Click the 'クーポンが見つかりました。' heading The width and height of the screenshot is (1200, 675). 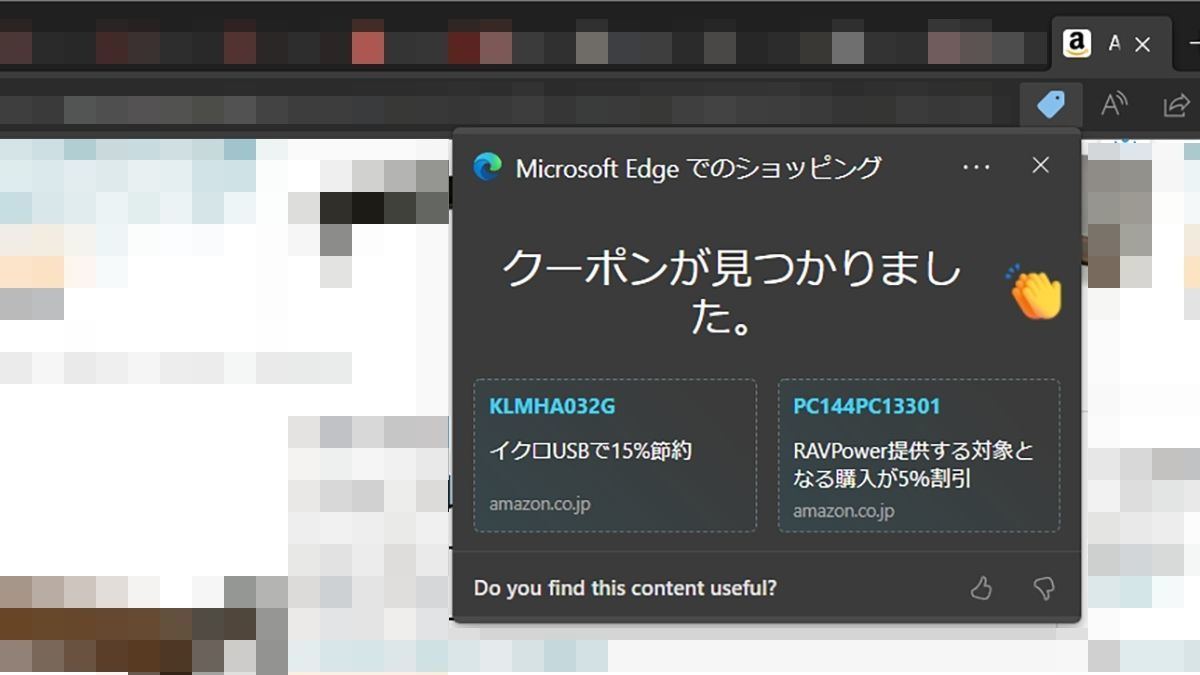coord(731,292)
